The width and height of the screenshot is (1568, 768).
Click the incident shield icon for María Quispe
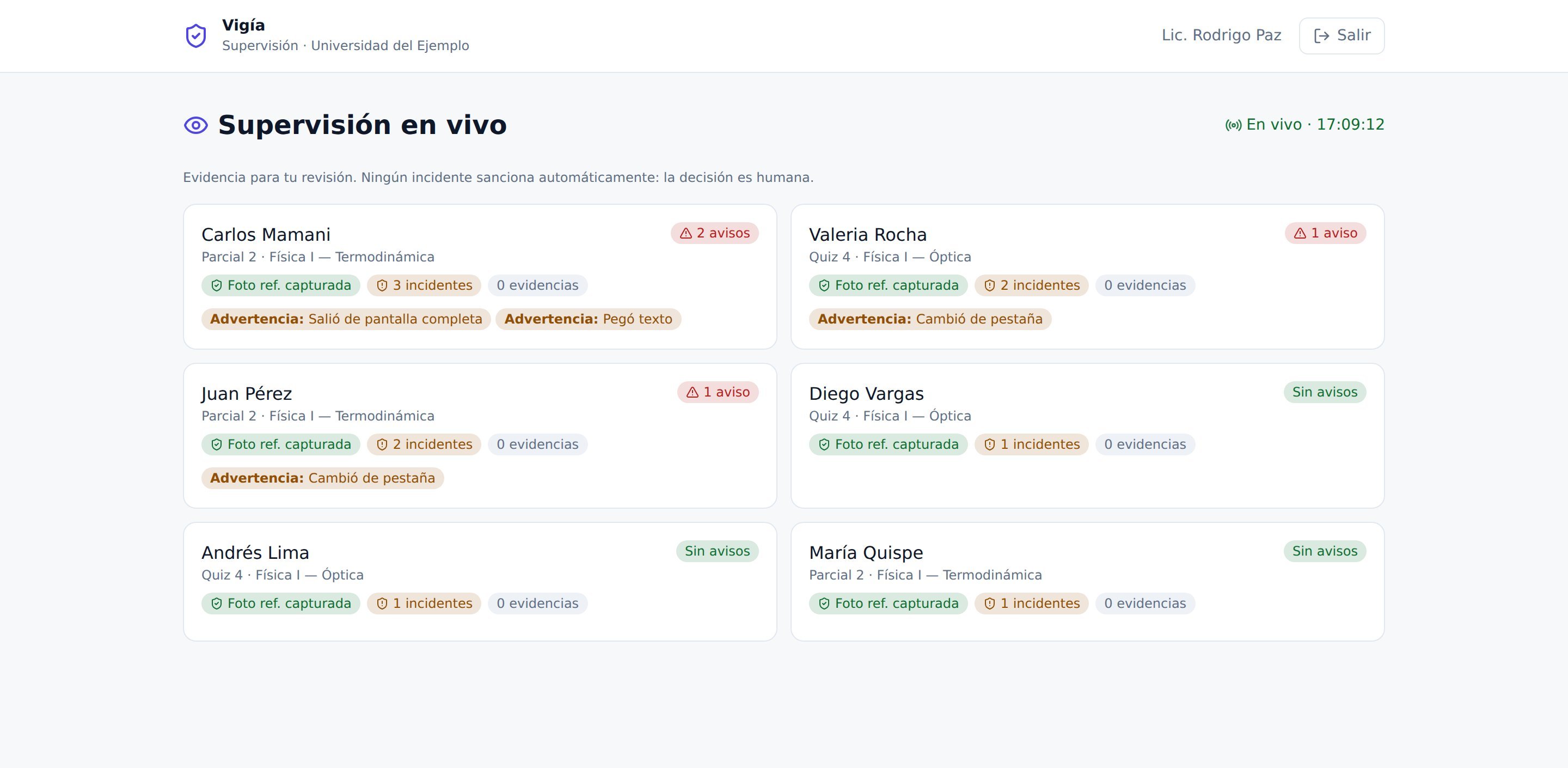(990, 604)
